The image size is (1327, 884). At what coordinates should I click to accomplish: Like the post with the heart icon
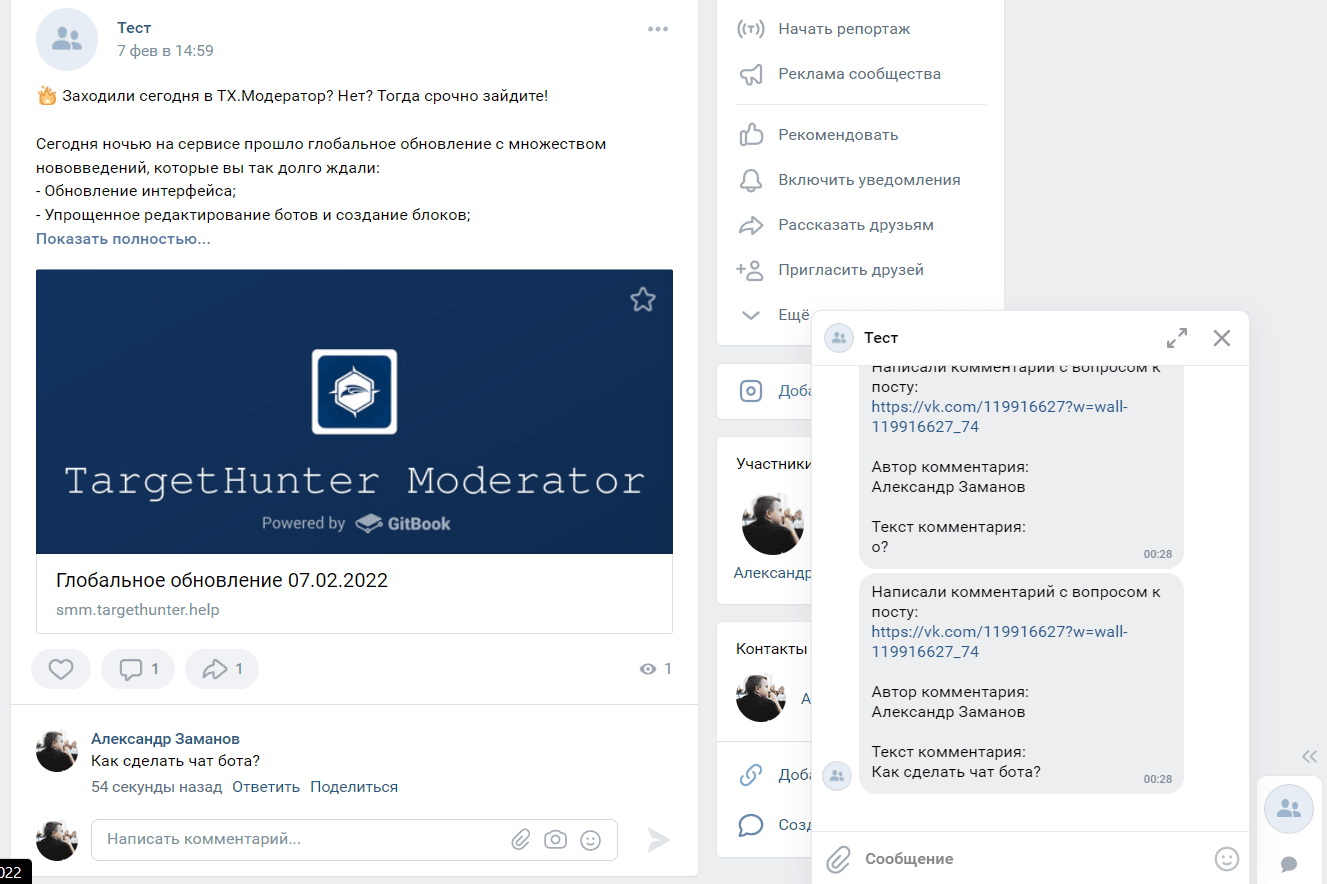[x=61, y=669]
